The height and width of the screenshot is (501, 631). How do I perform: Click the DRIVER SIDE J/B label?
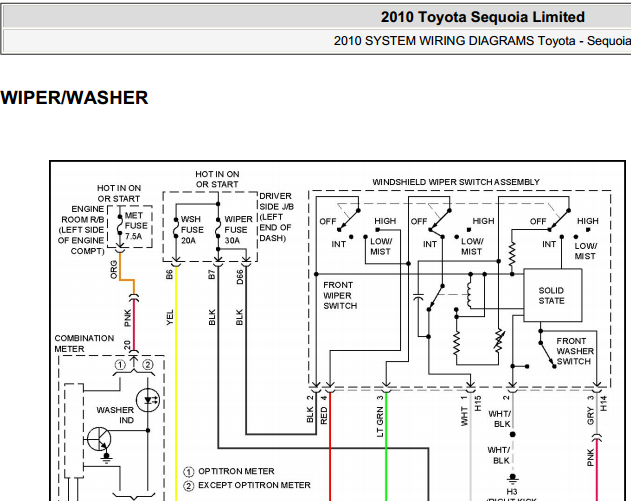point(276,217)
